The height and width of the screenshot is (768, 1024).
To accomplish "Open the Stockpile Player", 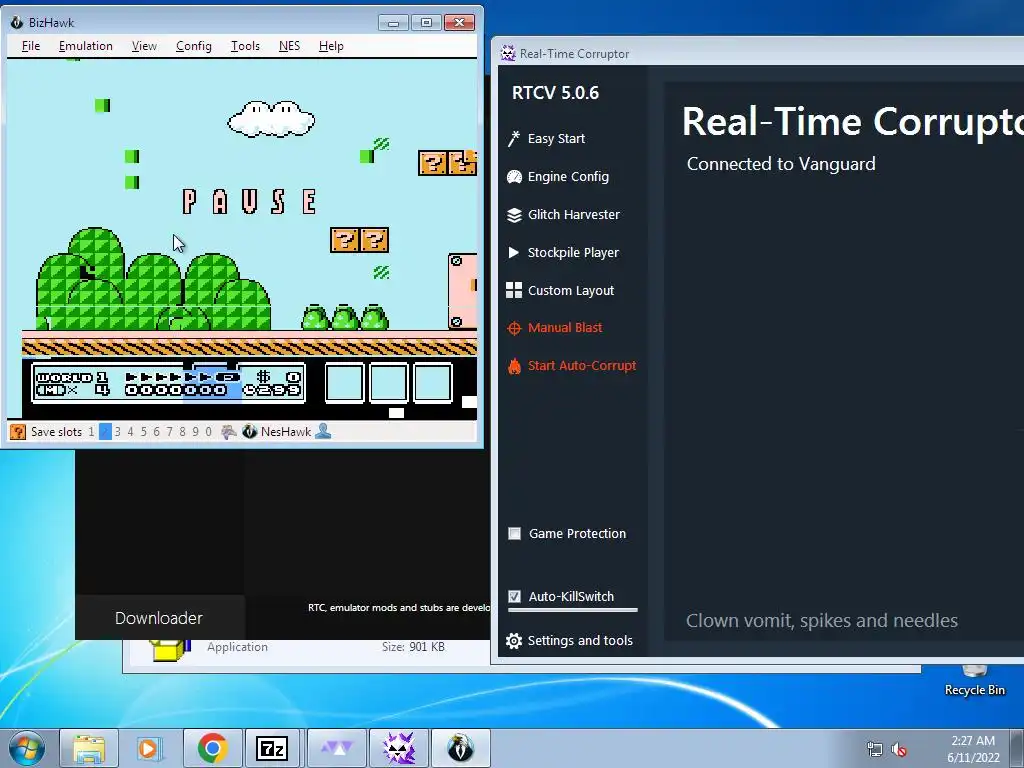I will pyautogui.click(x=573, y=252).
